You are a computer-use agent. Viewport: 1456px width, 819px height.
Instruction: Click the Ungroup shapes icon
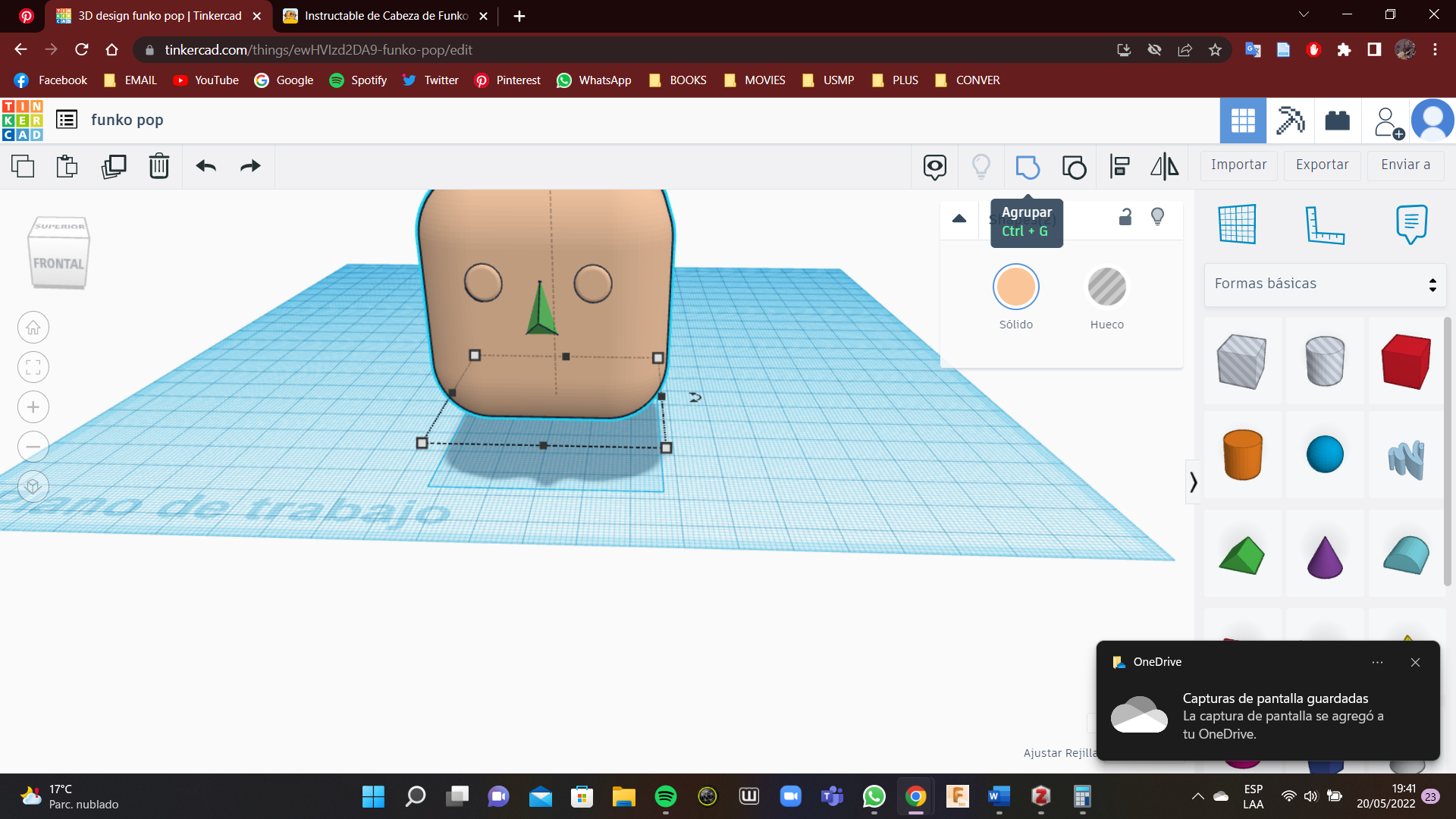(1074, 166)
